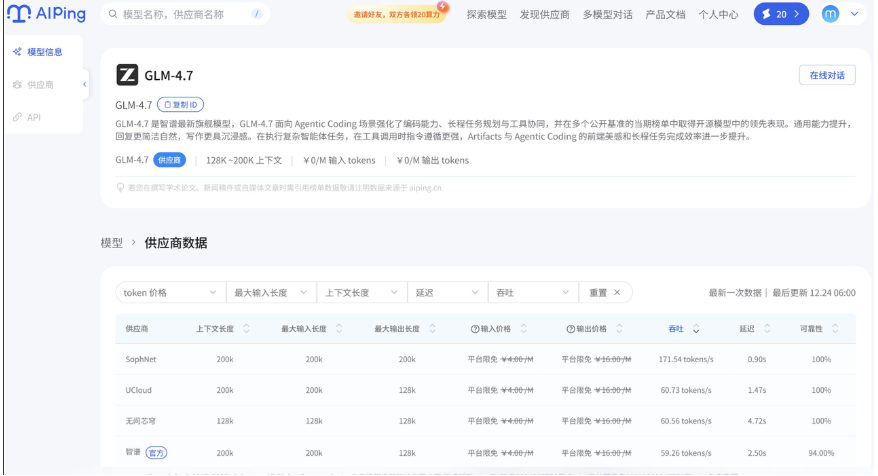This screenshot has height=476, width=878.
Task: Open the account menu chevron beside avatar
Action: click(x=853, y=14)
